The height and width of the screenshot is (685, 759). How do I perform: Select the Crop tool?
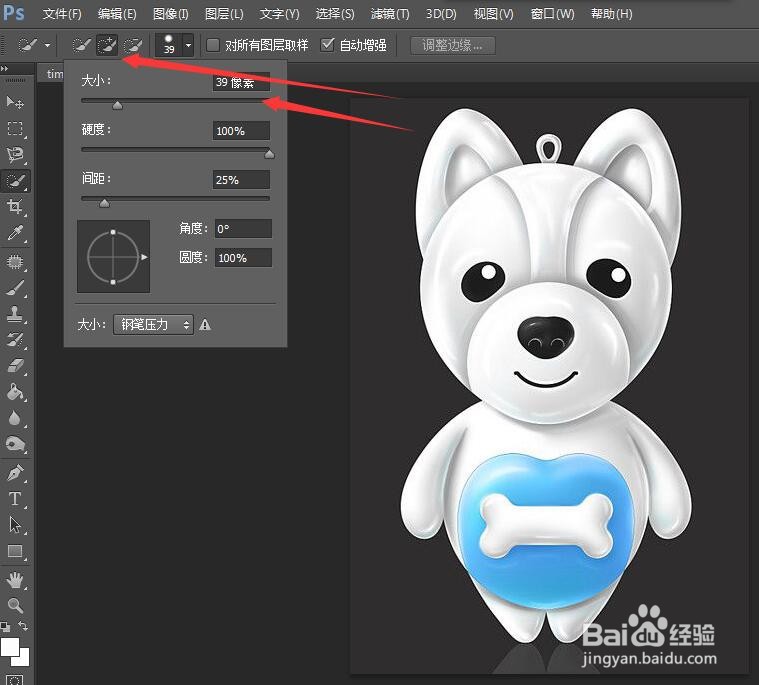pyautogui.click(x=15, y=207)
